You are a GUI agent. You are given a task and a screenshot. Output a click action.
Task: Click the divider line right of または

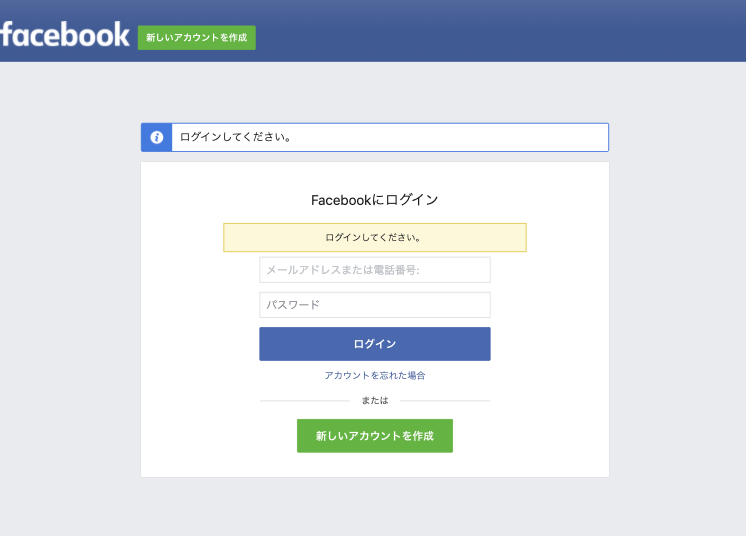tap(445, 401)
